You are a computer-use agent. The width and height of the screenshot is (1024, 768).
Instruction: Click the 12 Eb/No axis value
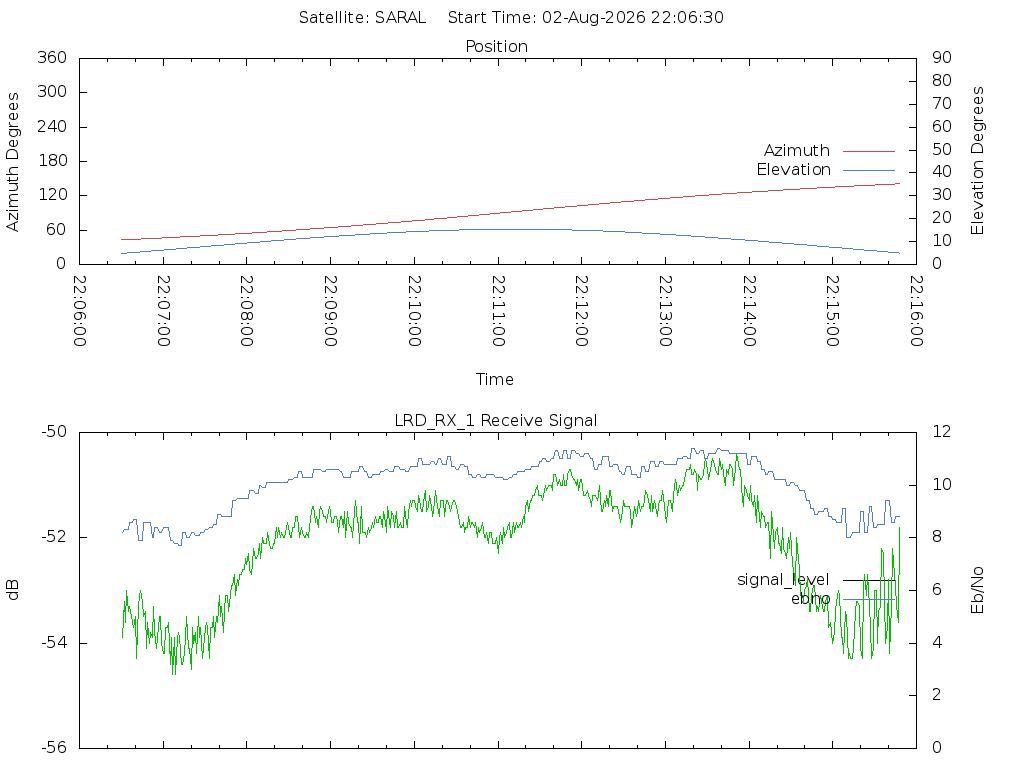(x=942, y=432)
